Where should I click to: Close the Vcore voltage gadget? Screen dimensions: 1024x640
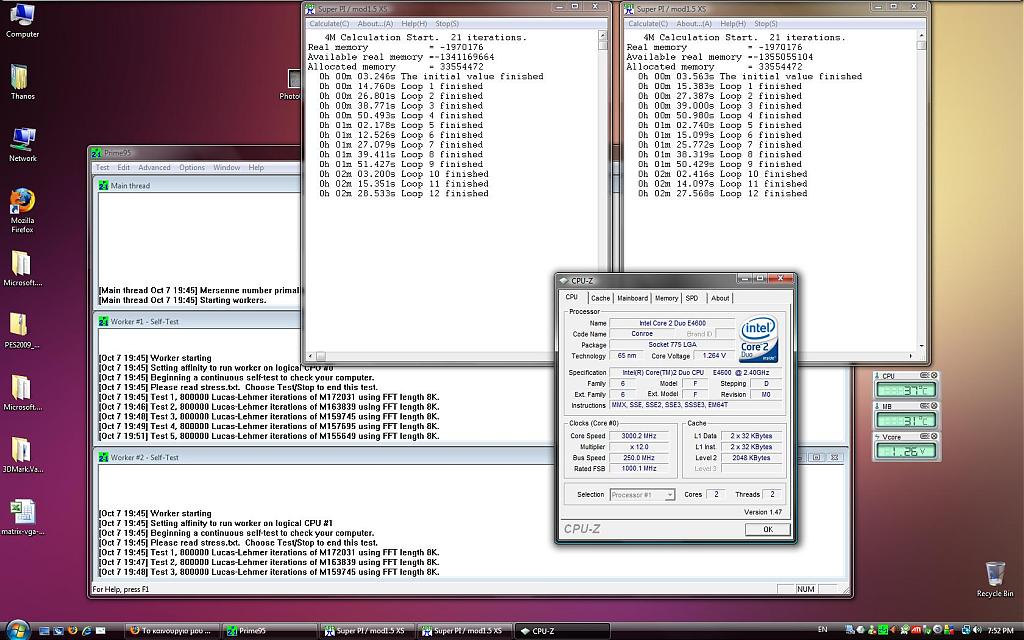coord(934,436)
